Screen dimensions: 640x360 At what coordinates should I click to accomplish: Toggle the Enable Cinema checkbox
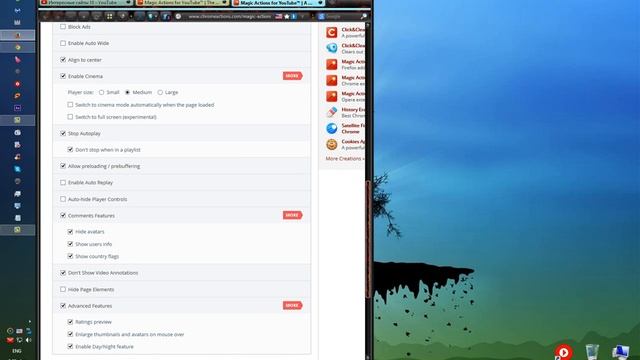[63, 76]
